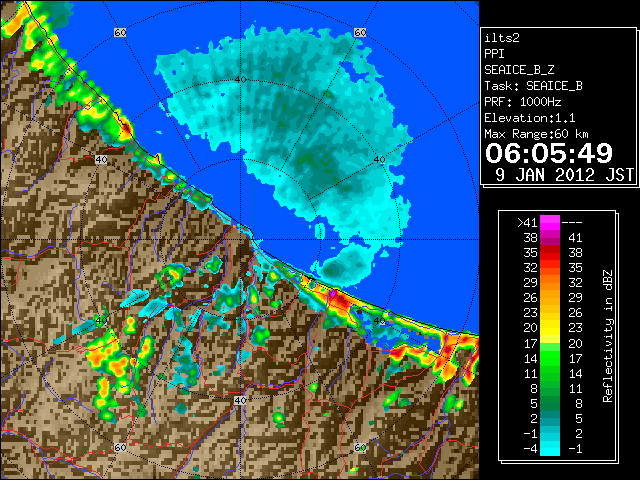The width and height of the screenshot is (640, 480).
Task: Pick the yellow legend band beside left-column 20
Action: click(550, 328)
